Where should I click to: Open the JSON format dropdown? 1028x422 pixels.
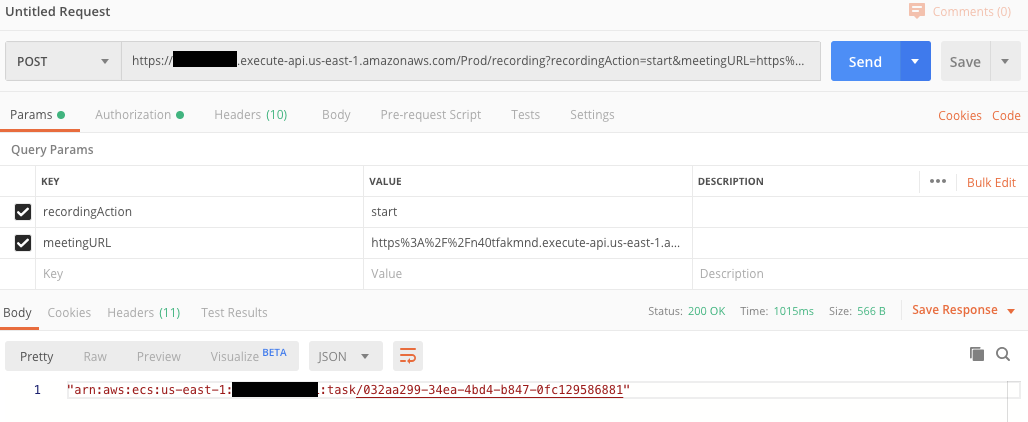click(x=346, y=356)
